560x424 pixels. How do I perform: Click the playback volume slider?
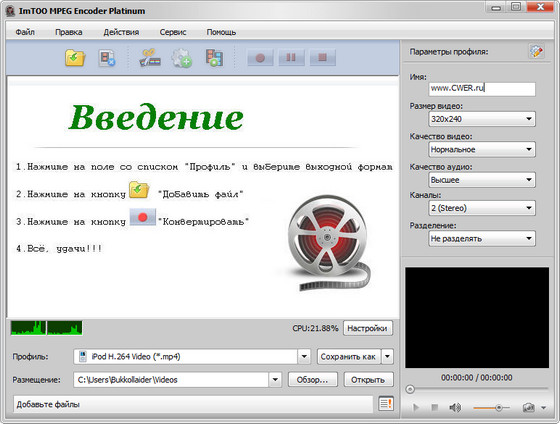pos(491,407)
